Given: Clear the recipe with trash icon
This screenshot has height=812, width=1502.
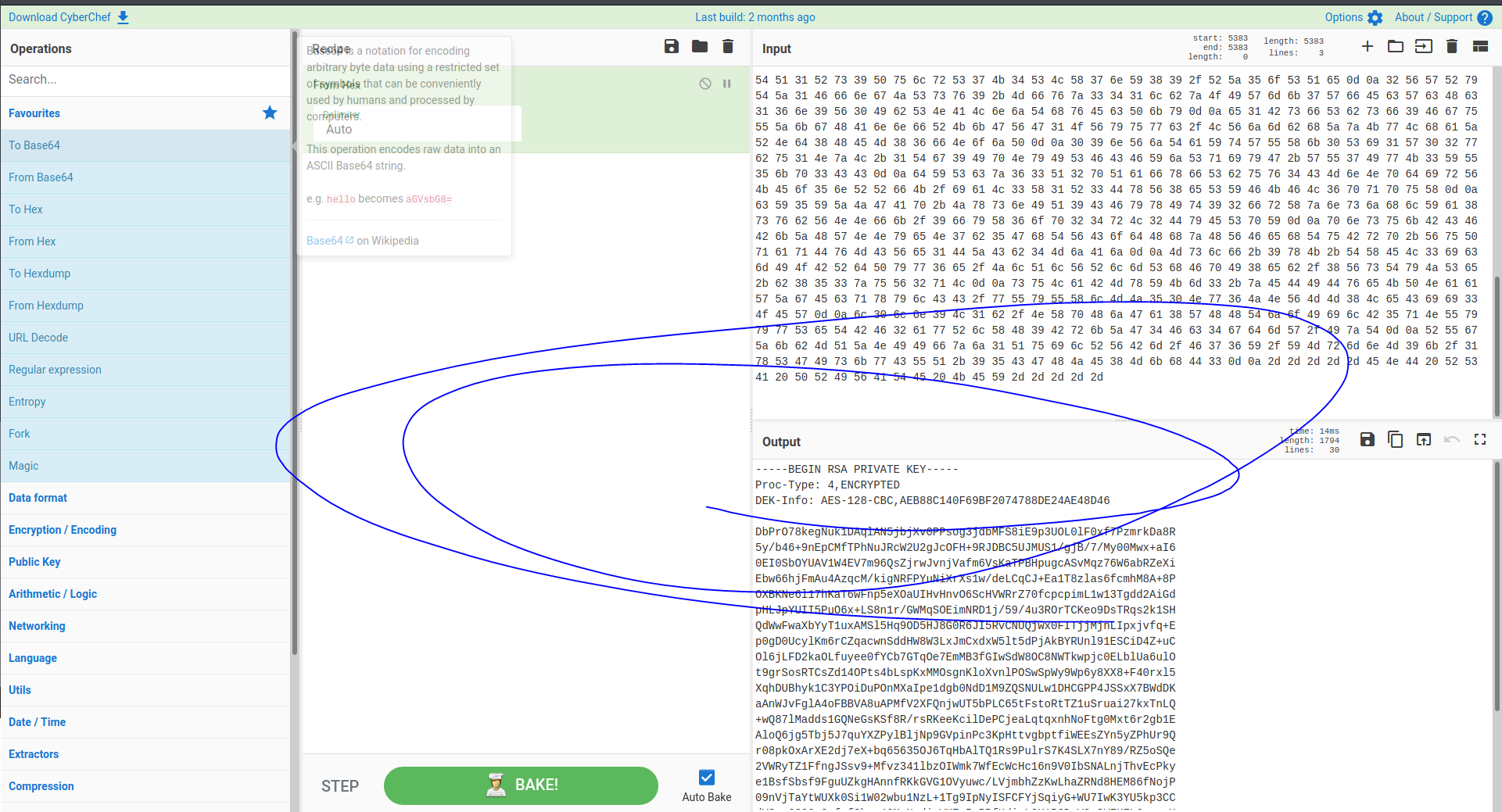Looking at the screenshot, I should click(728, 46).
